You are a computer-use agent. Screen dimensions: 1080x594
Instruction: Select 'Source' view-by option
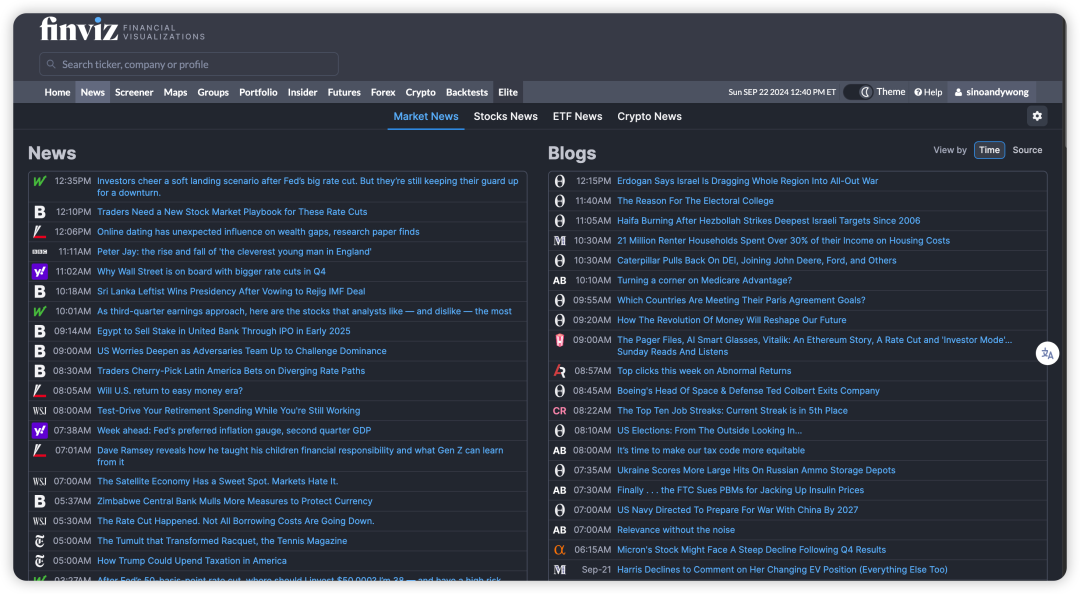point(1027,150)
